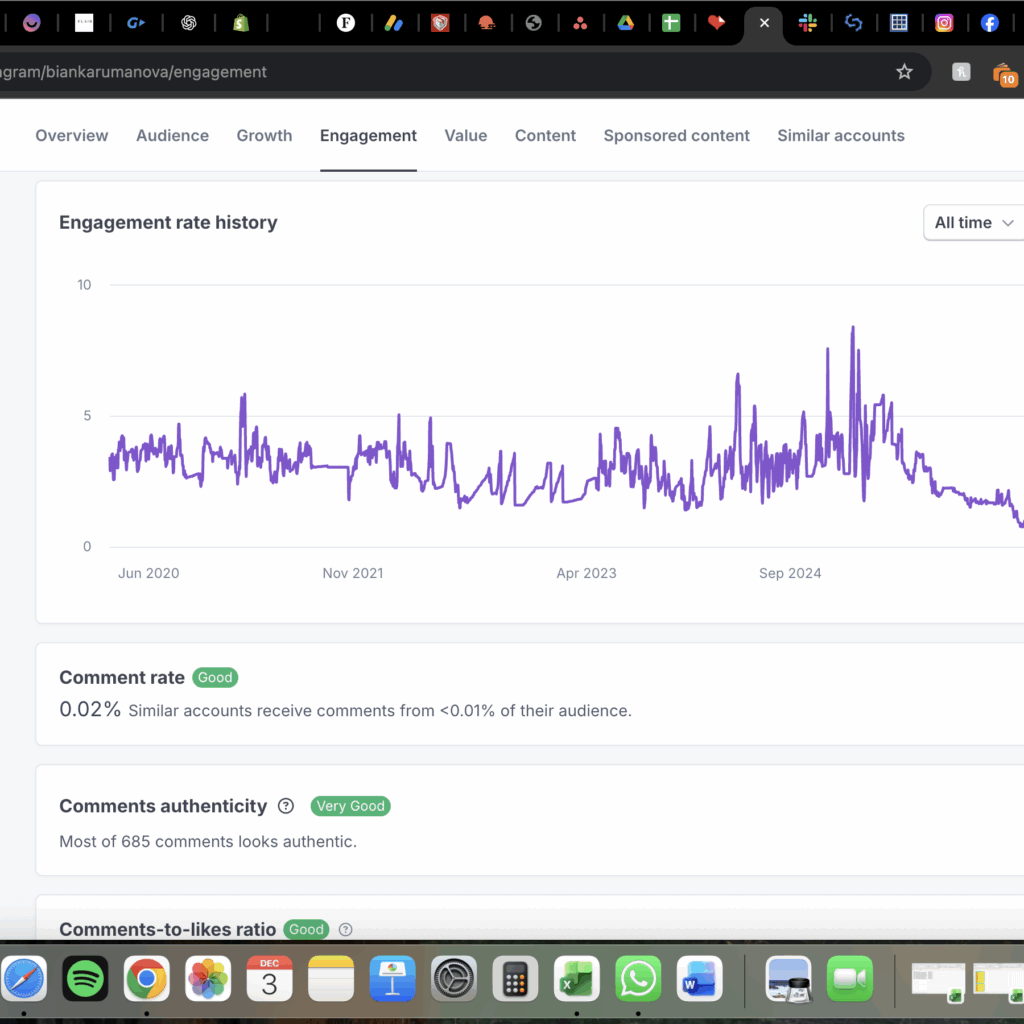Switch to the Shopify browser tab
The height and width of the screenshot is (1024, 1024).
coord(240,23)
